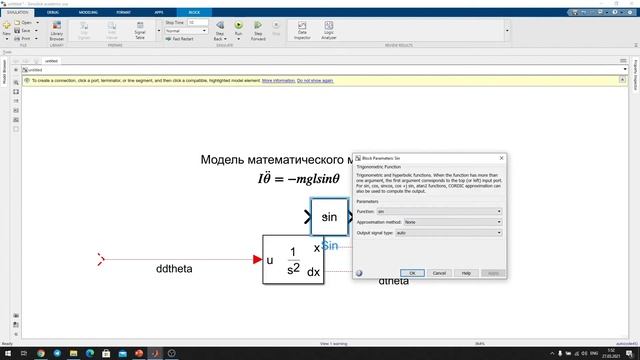Open the notification center icon
Screen dimensions: 640x360
coord(629,353)
